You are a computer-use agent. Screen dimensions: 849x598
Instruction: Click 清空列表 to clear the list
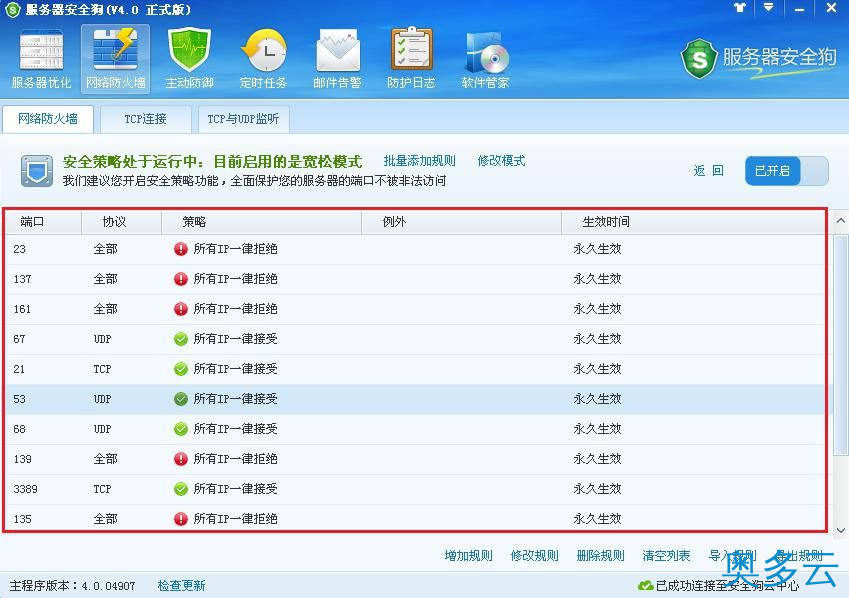[x=667, y=556]
